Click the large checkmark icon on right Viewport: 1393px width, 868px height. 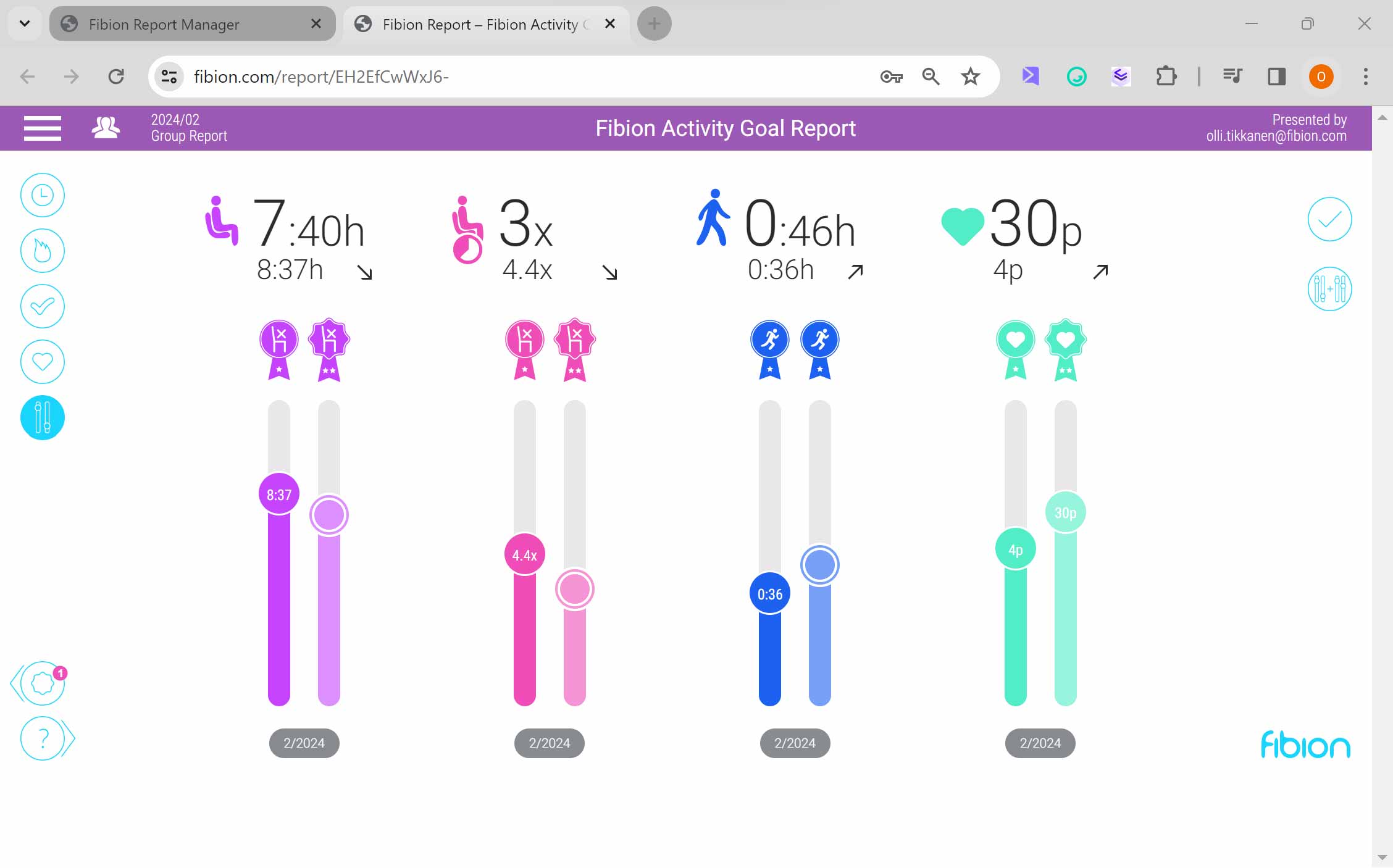click(1329, 219)
